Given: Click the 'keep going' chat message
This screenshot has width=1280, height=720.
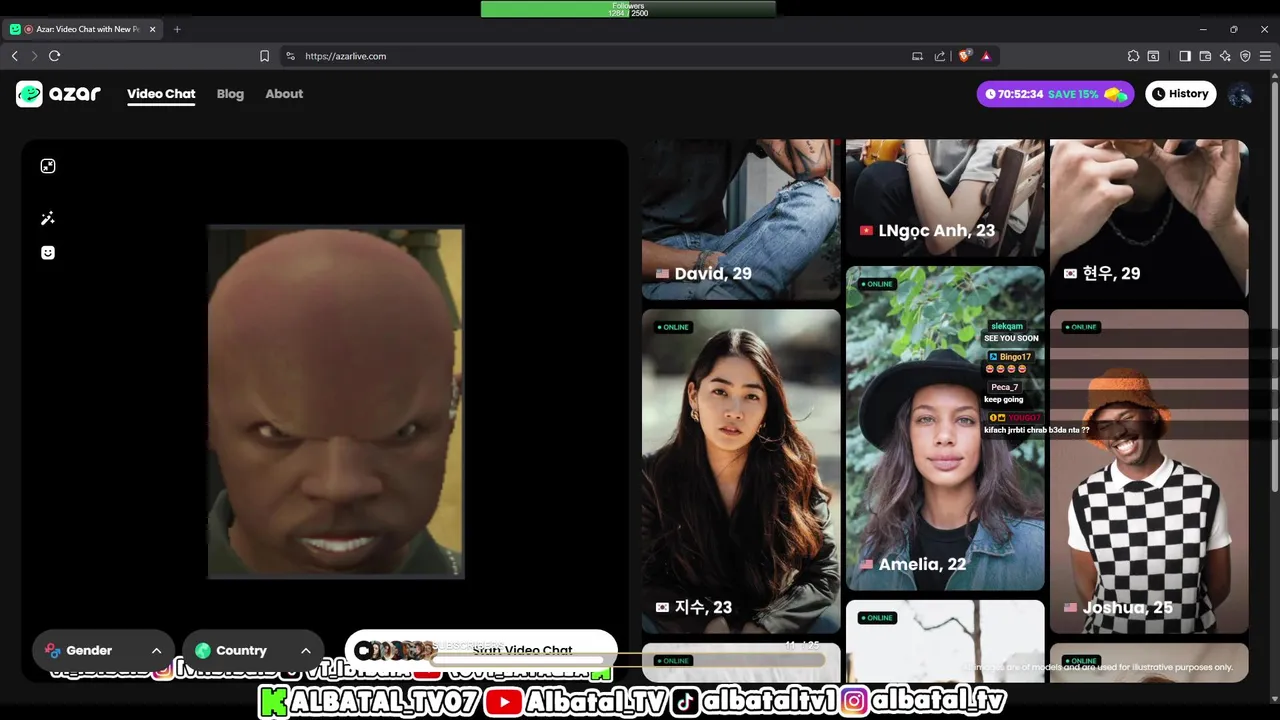Looking at the screenshot, I should pos(1003,399).
